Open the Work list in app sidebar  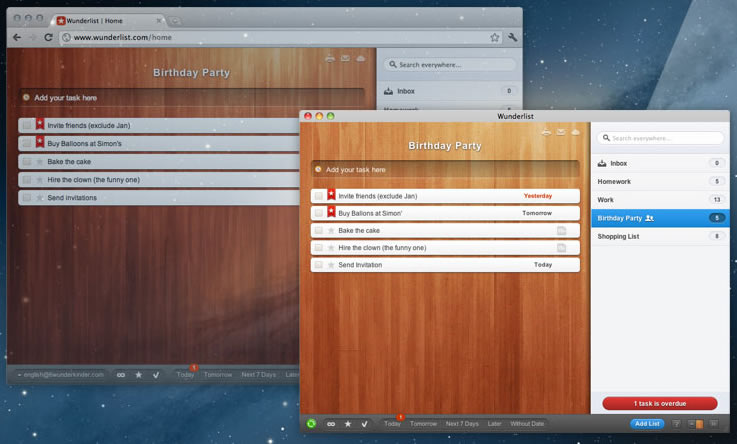(x=660, y=200)
